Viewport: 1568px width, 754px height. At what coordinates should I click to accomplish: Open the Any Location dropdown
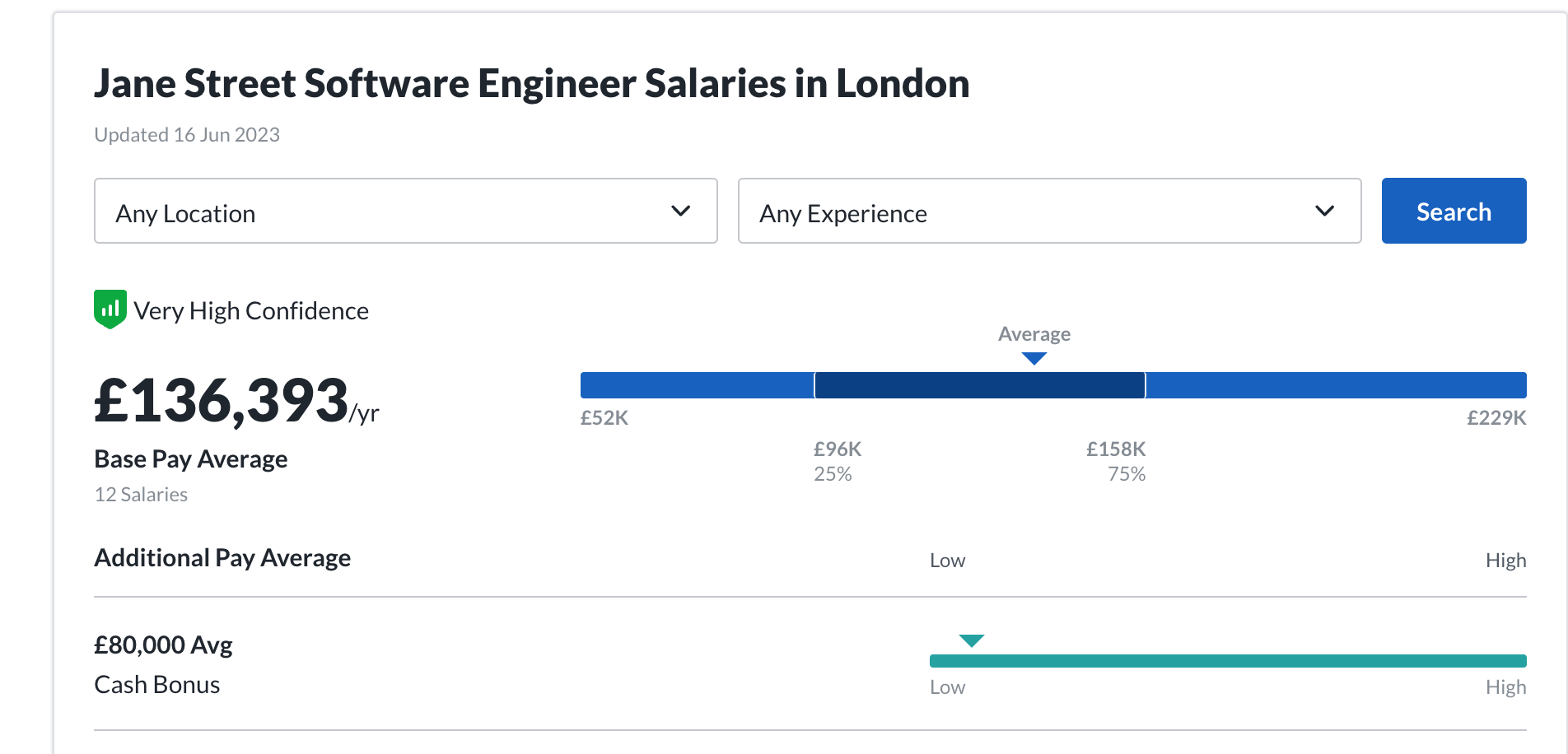pos(405,211)
